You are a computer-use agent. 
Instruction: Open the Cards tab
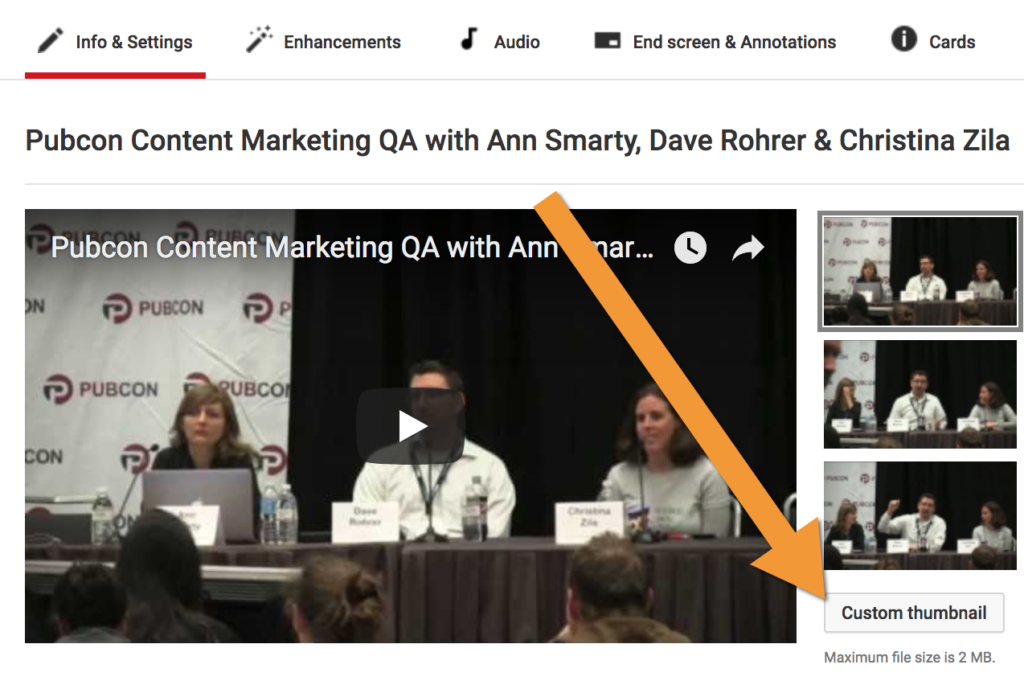tap(933, 41)
